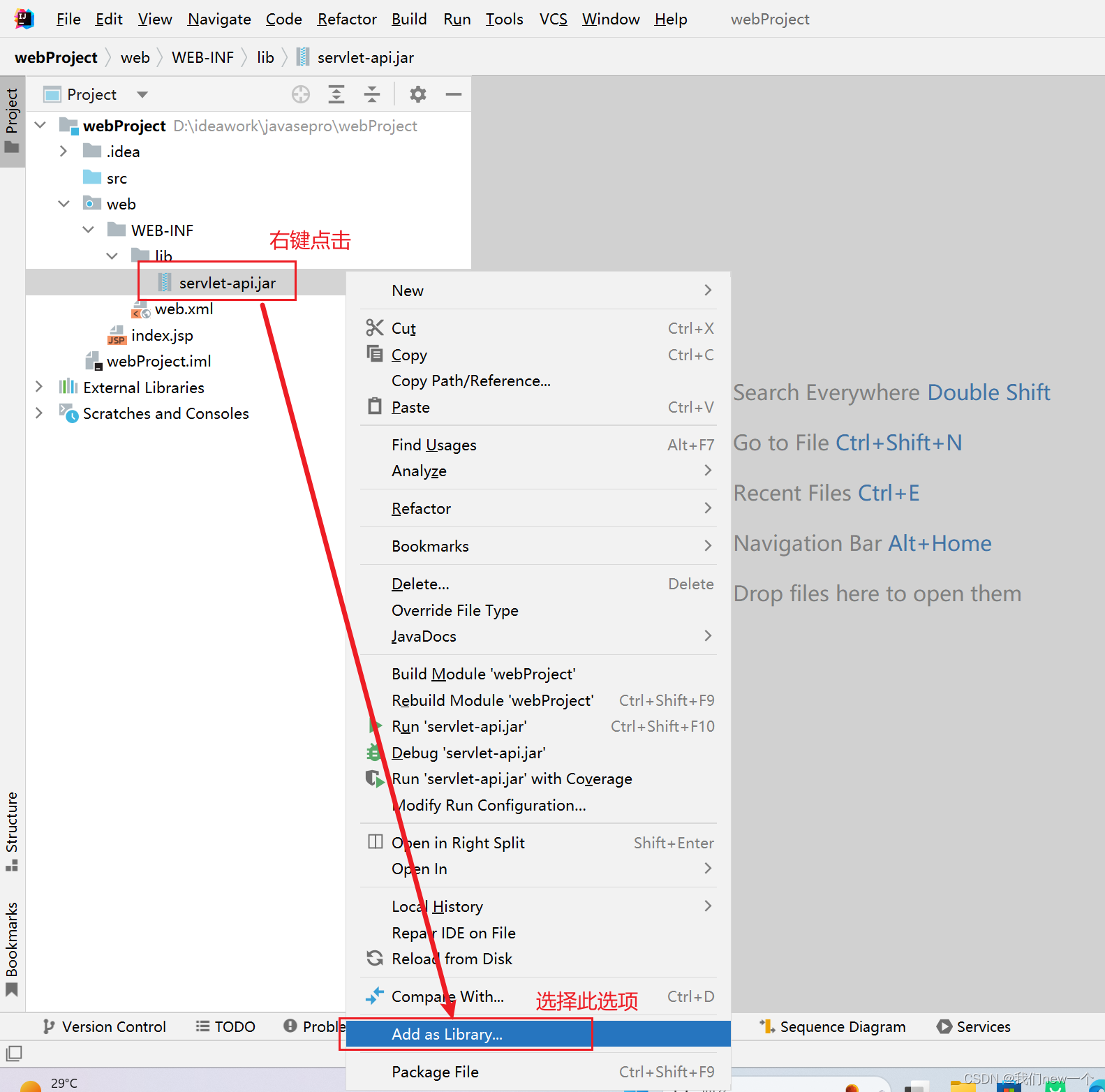The width and height of the screenshot is (1105, 1092).
Task: Open the Bookmarks submenu in context menu
Action: [538, 546]
